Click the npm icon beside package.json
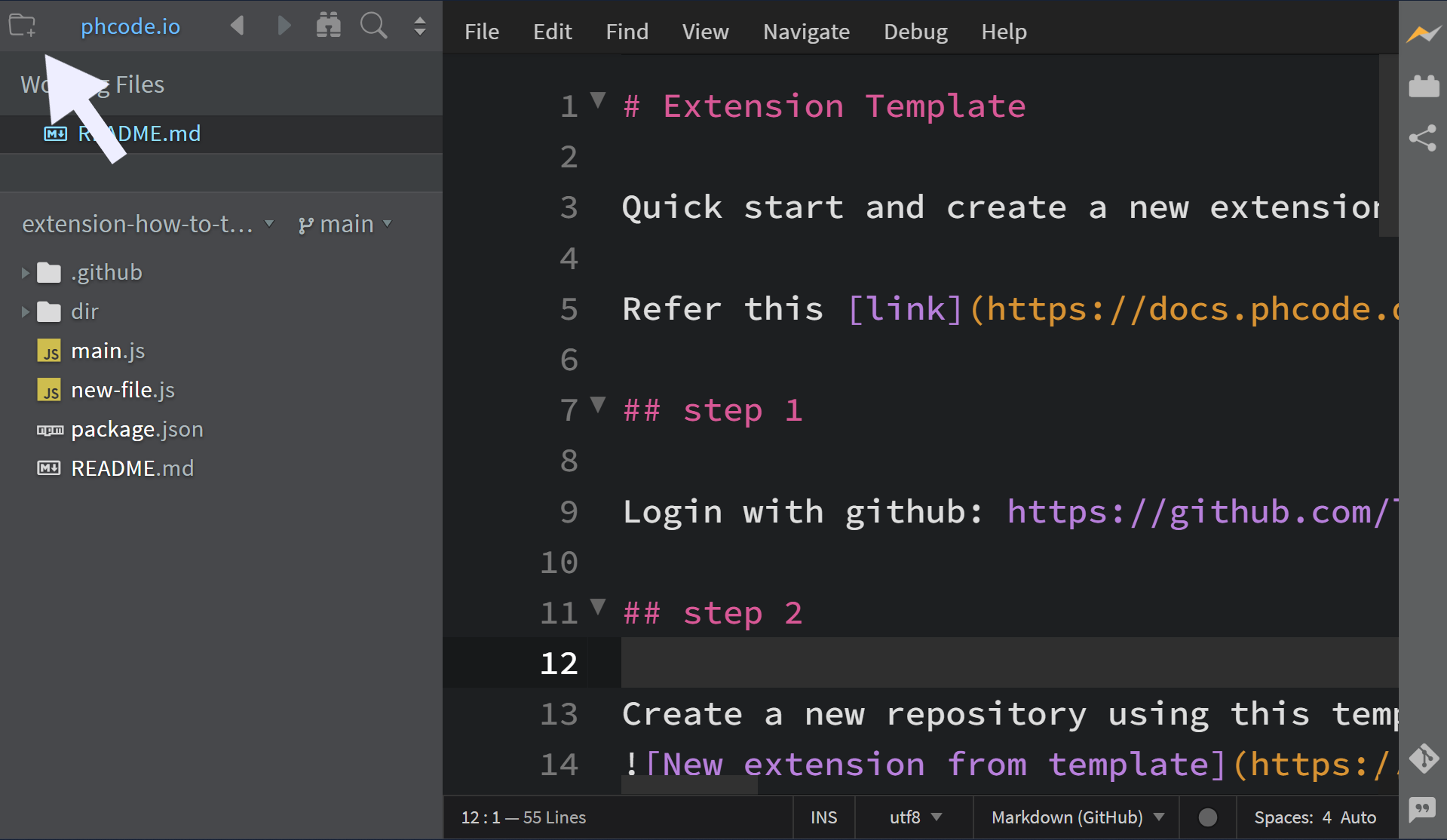Screen dimensions: 1447x840 pos(50,430)
